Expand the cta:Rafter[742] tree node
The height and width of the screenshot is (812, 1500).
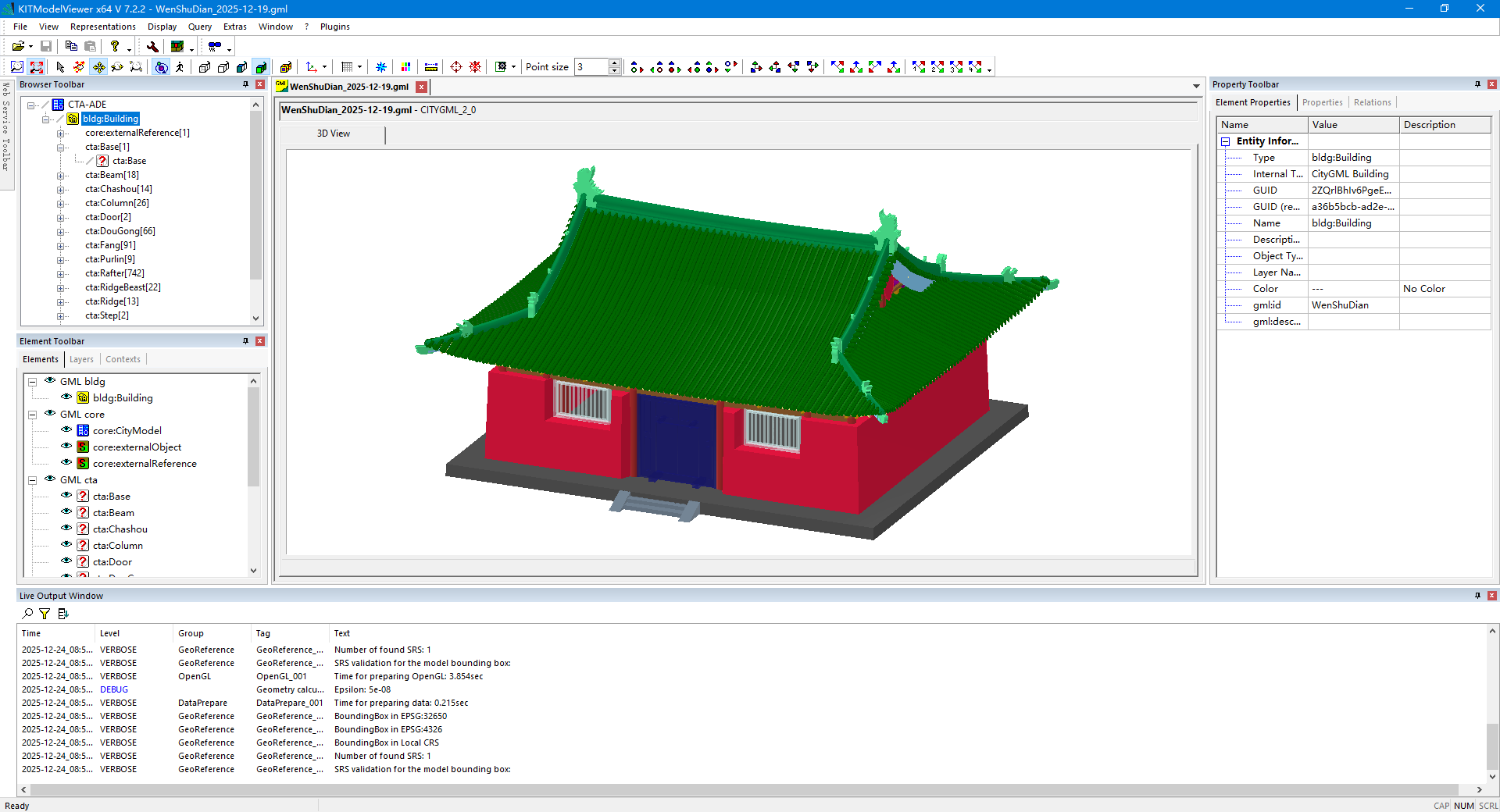pos(60,274)
